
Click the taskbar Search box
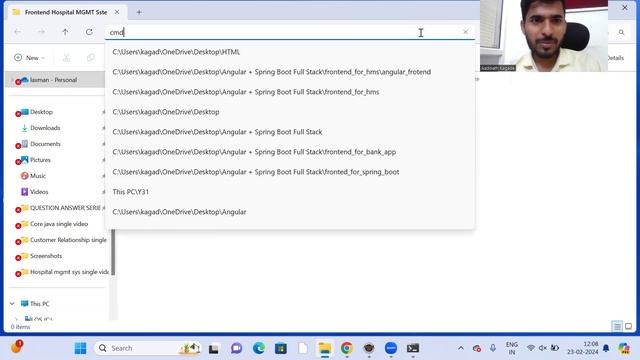click(x=148, y=348)
